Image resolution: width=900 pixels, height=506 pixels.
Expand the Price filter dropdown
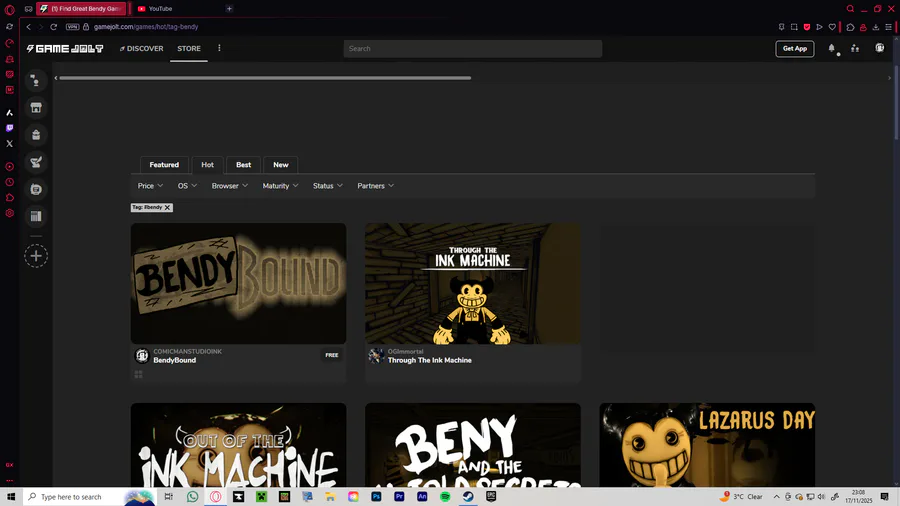(x=150, y=186)
